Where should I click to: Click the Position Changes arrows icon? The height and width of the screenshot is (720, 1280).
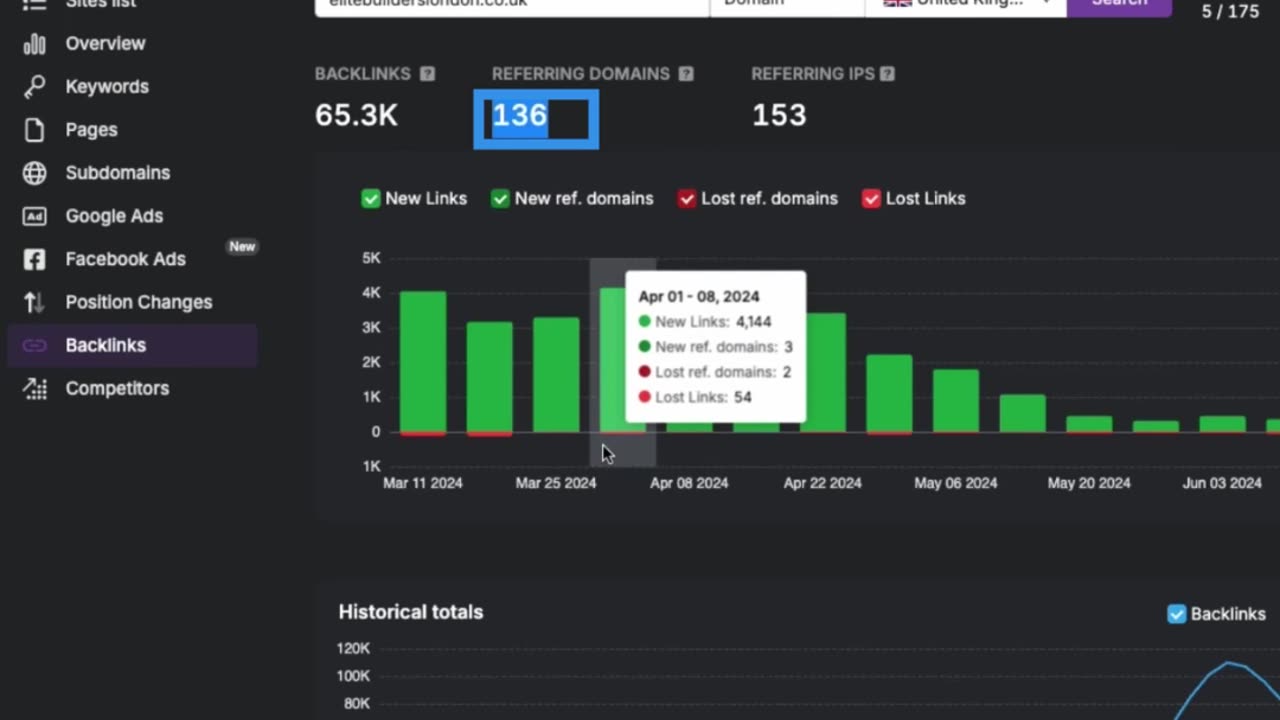click(35, 302)
